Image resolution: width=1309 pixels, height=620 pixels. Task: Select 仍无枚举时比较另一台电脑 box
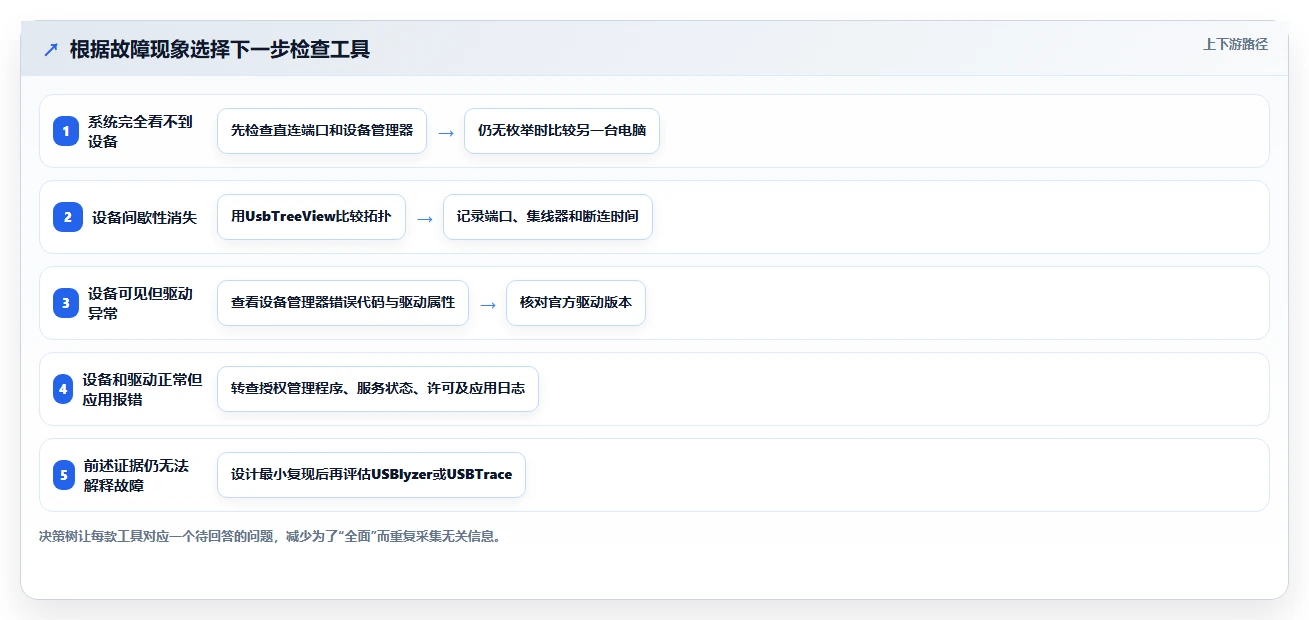(x=562, y=131)
